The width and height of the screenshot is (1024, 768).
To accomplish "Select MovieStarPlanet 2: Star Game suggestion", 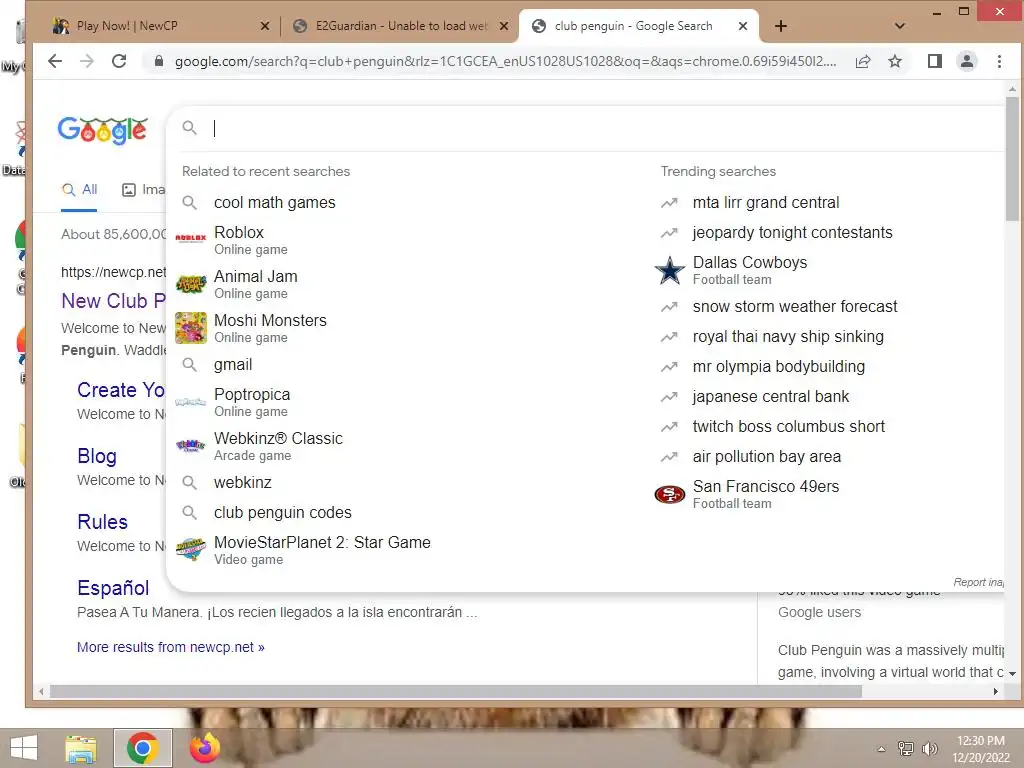I will coord(322,550).
